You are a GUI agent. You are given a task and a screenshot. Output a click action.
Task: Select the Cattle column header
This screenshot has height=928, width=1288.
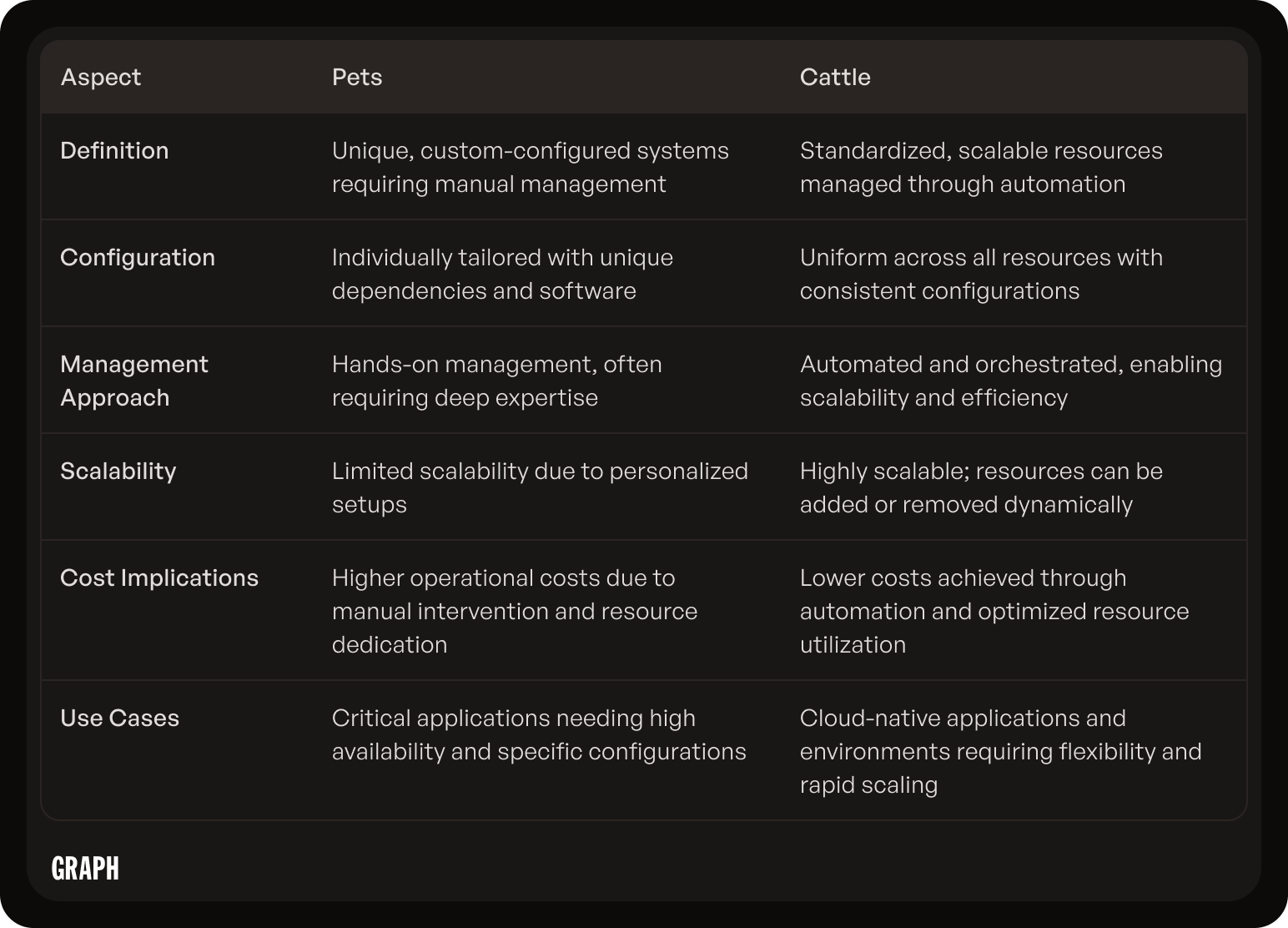click(x=835, y=77)
